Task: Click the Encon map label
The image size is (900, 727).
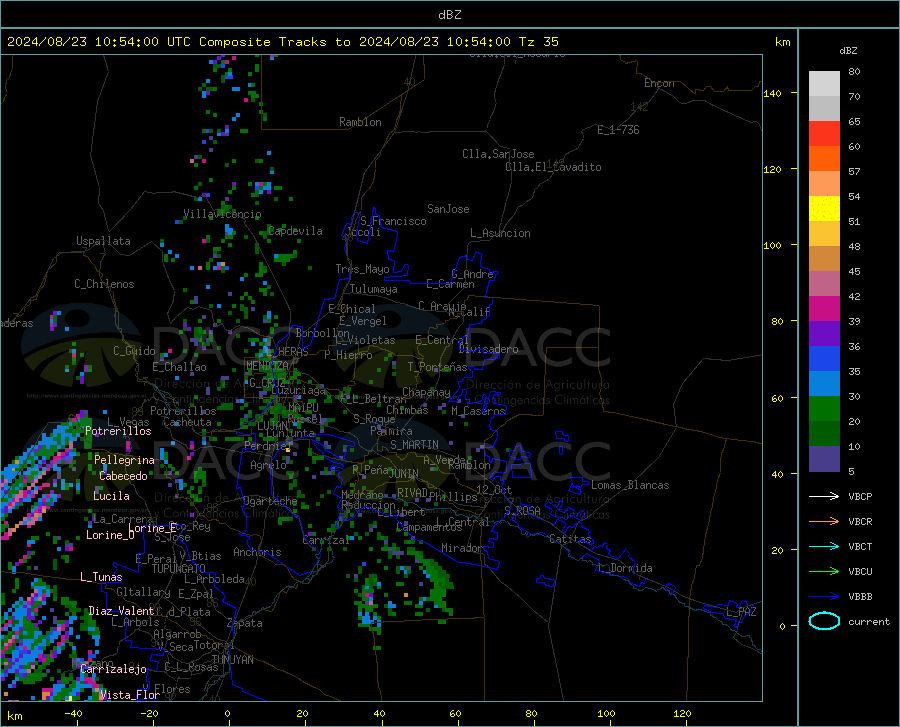Action: click(x=659, y=83)
